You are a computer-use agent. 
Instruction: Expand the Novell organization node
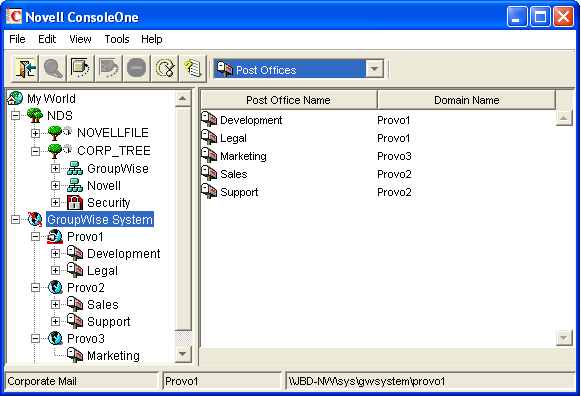pos(55,185)
